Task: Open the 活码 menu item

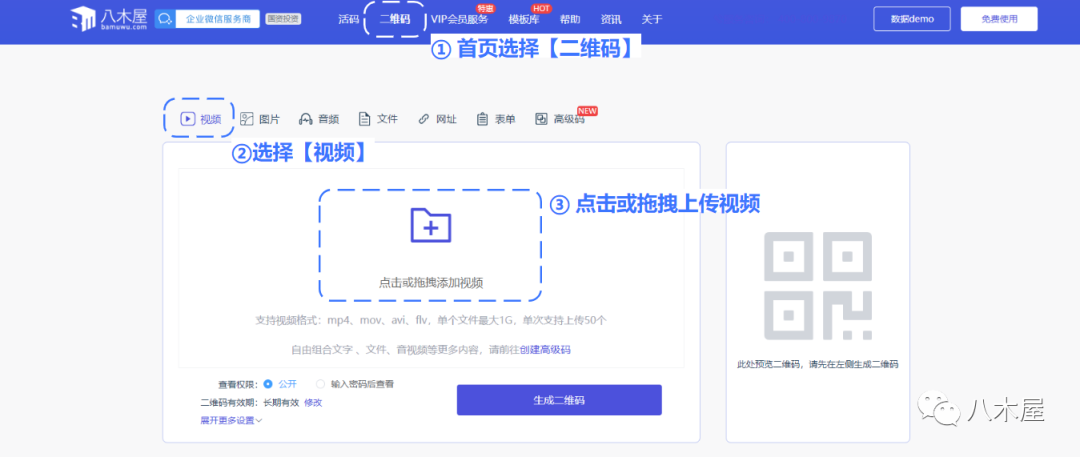Action: (348, 19)
